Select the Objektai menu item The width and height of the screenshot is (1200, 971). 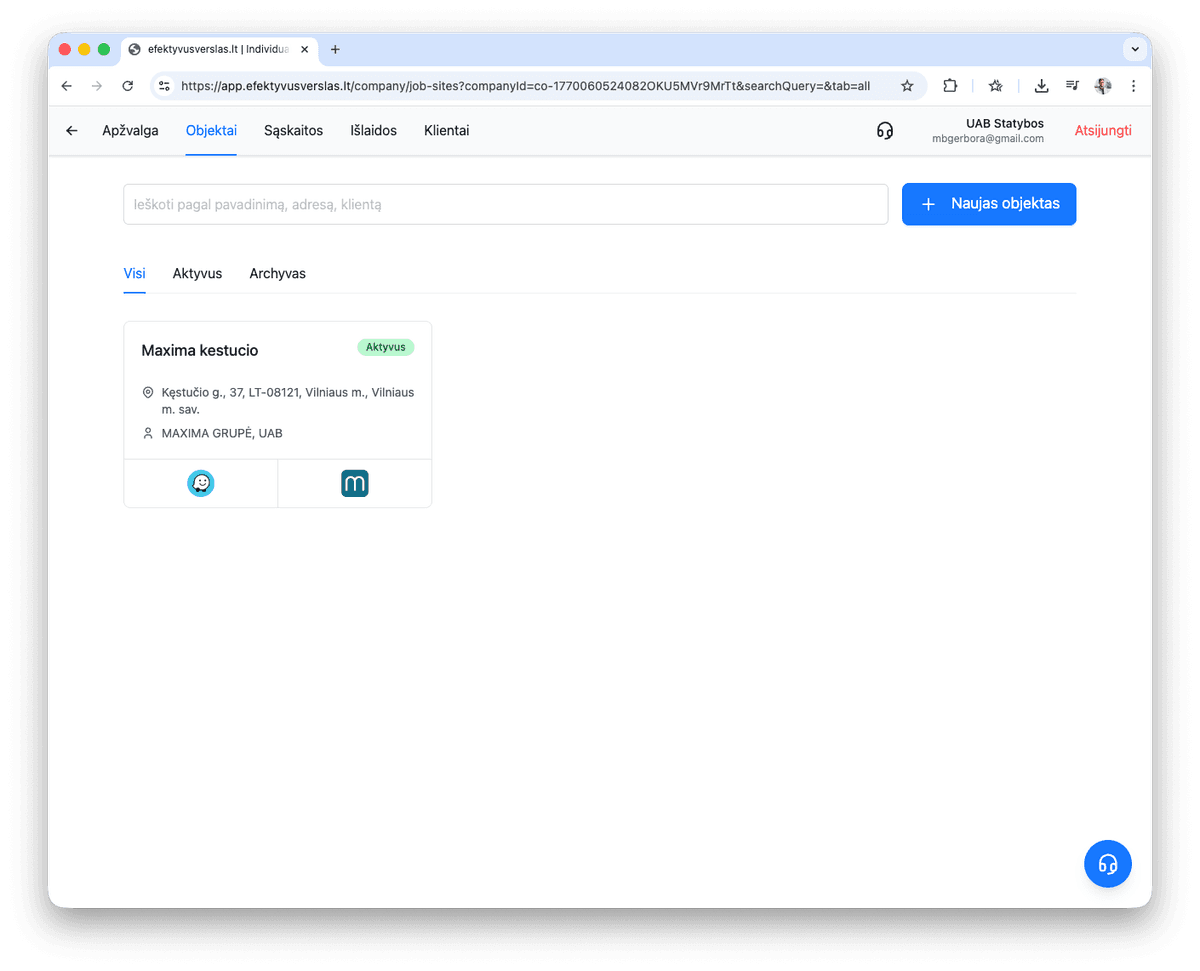211,131
